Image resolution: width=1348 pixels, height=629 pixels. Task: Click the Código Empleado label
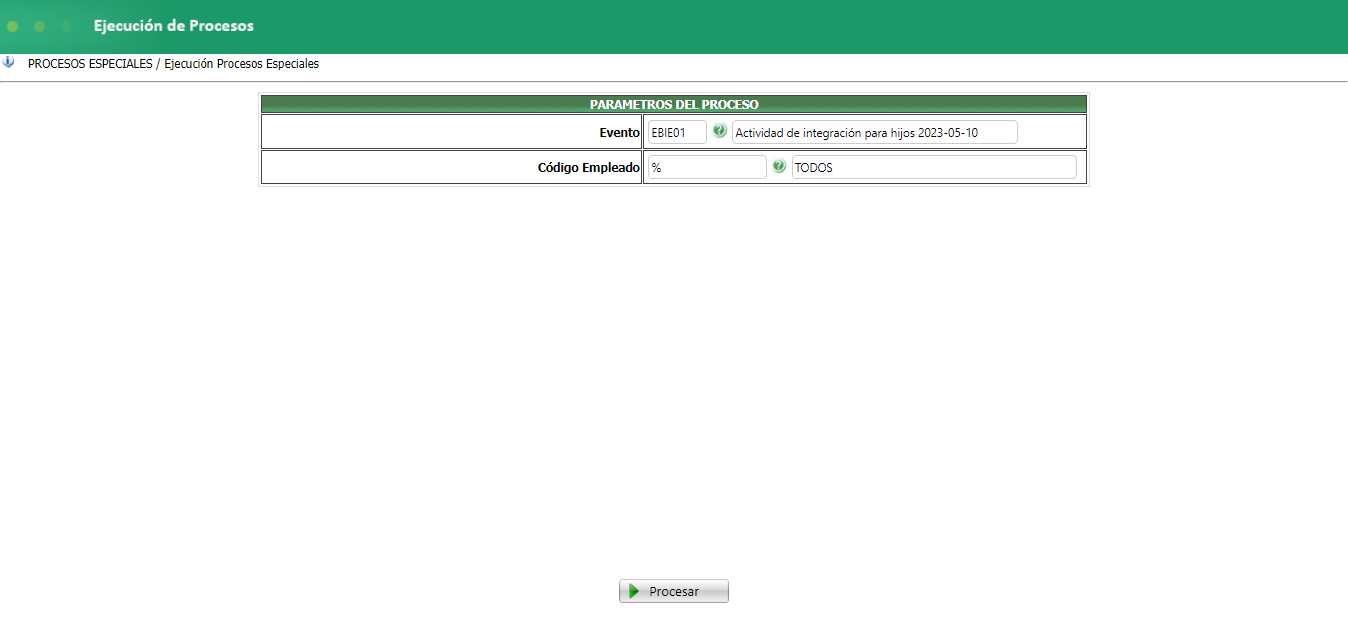589,168
